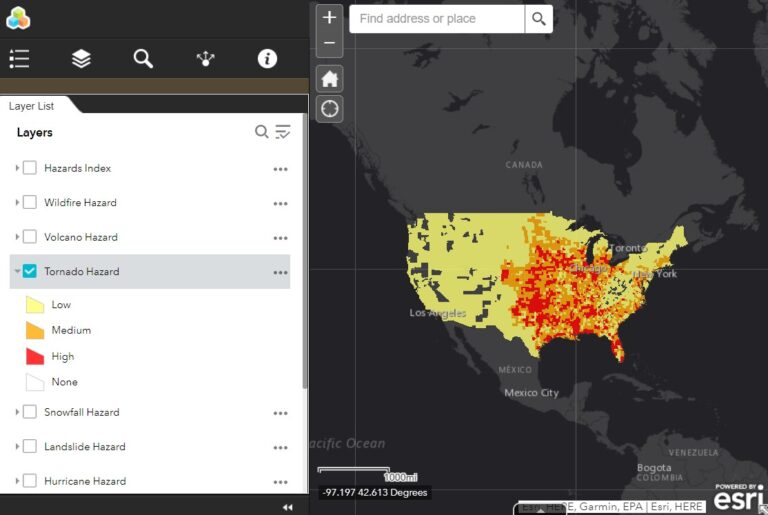Open Volcano Hazard options menu
This screenshot has width=768, height=515.
pyautogui.click(x=280, y=238)
